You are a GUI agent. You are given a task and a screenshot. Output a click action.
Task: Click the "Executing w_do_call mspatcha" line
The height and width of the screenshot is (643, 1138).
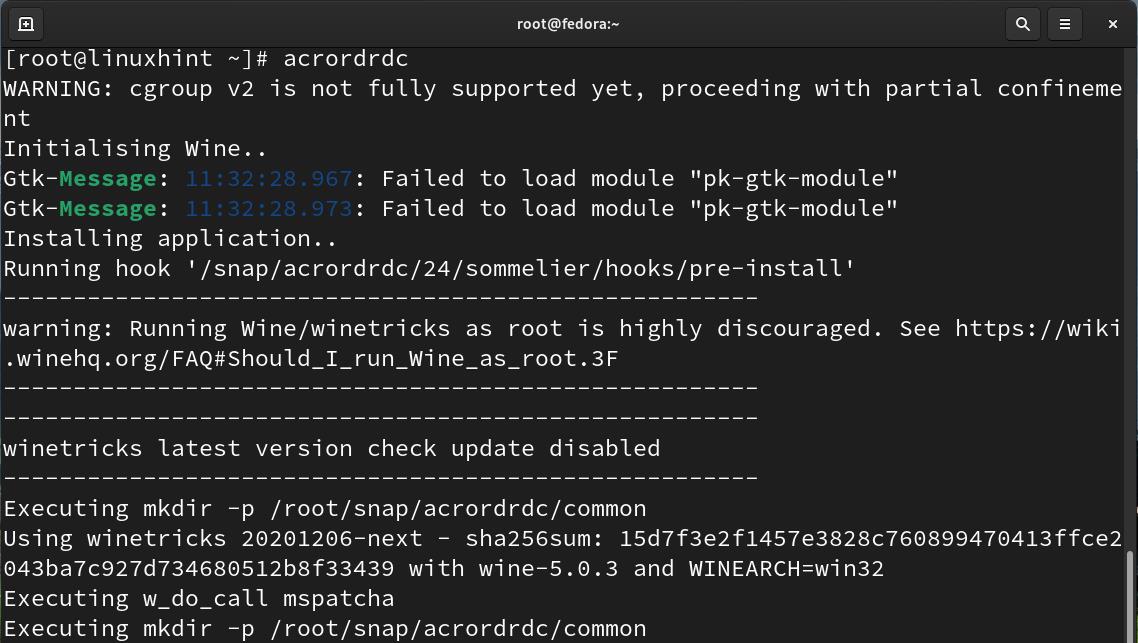point(199,598)
